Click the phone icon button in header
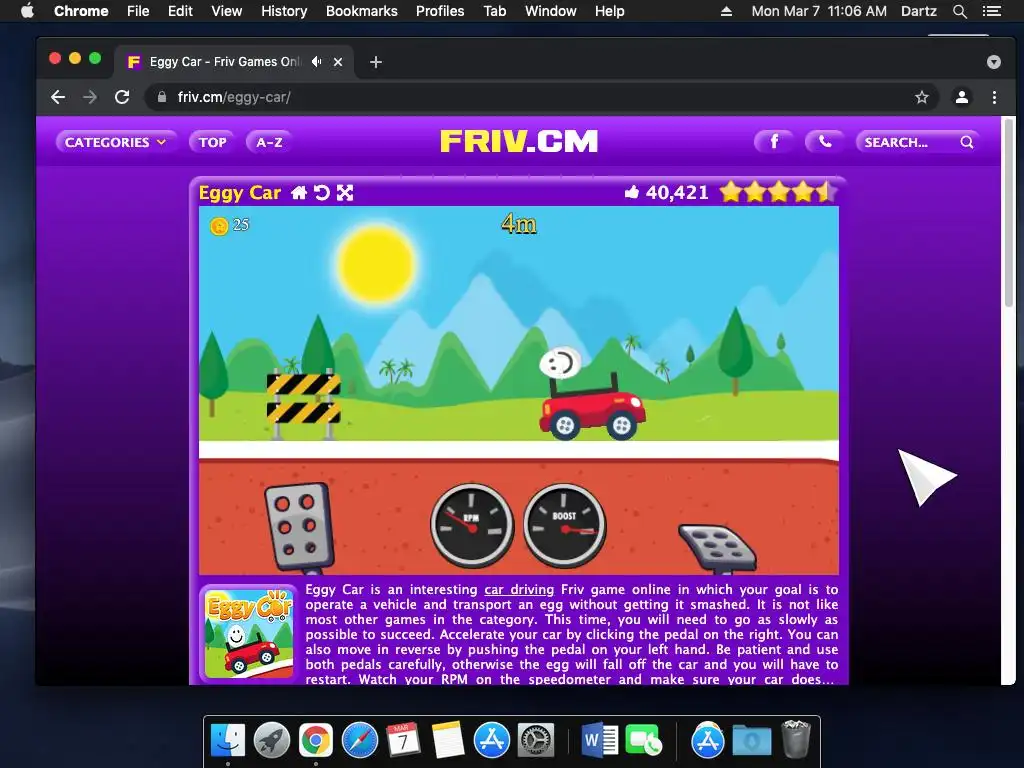The height and width of the screenshot is (768, 1024). pyautogui.click(x=825, y=142)
